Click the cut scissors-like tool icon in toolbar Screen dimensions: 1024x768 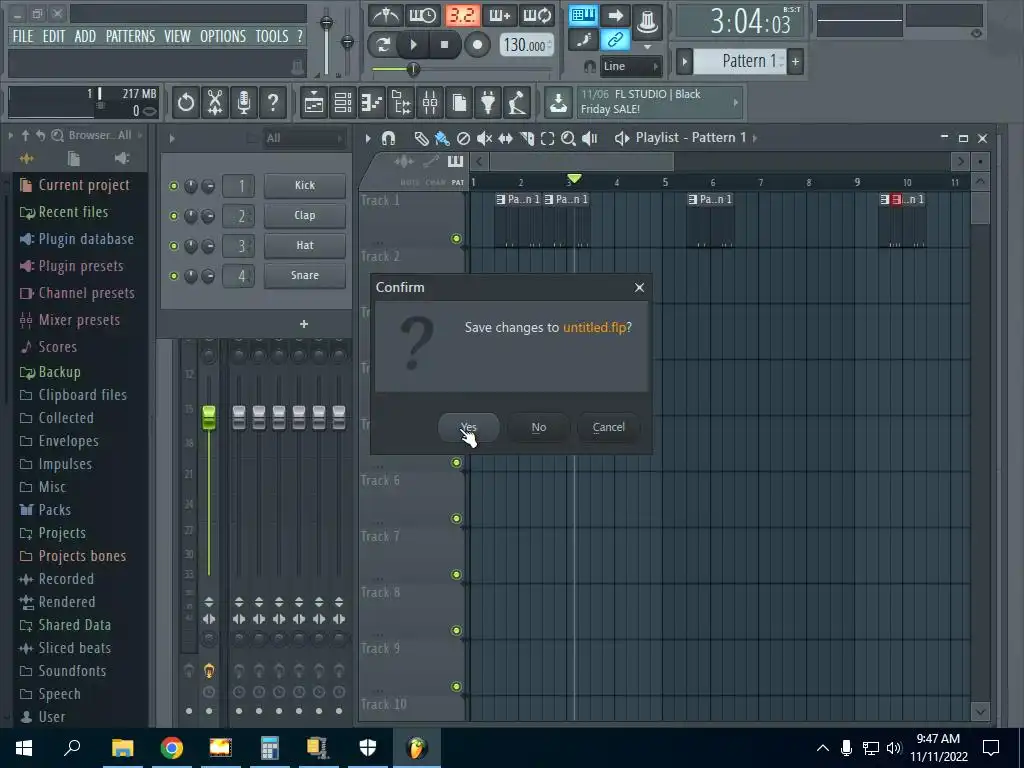click(215, 103)
